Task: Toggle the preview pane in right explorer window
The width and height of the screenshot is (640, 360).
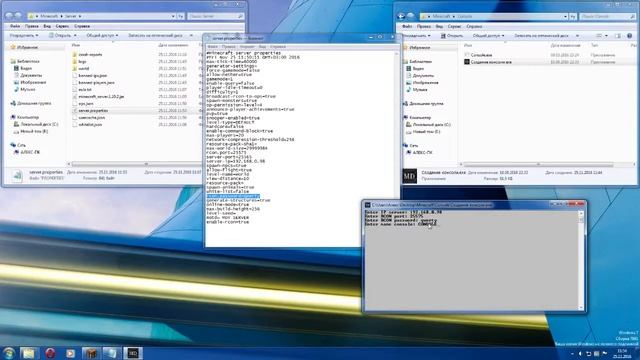Action: (618, 36)
